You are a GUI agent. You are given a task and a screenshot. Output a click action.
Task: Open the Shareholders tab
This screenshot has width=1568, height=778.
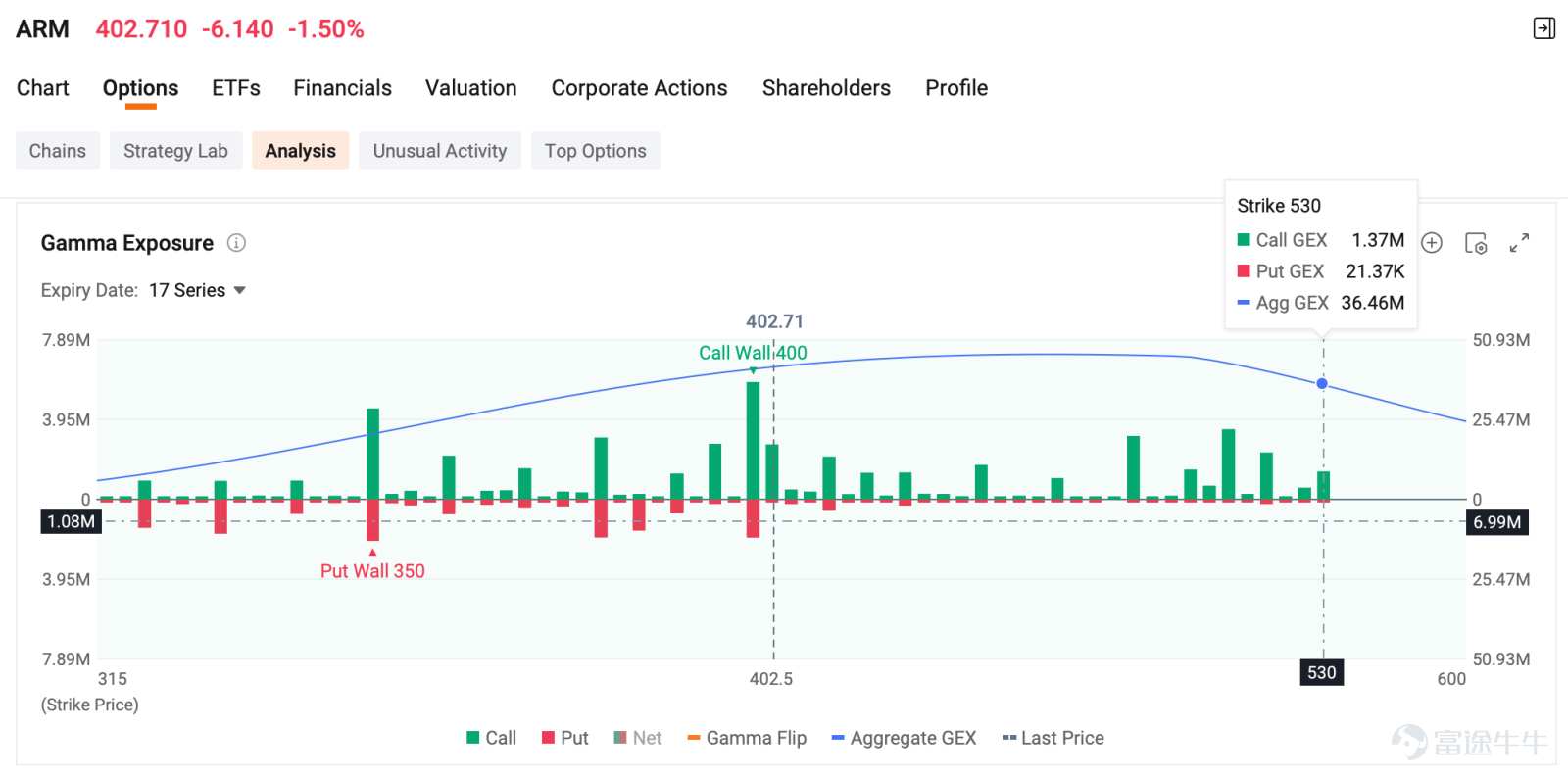[x=826, y=88]
